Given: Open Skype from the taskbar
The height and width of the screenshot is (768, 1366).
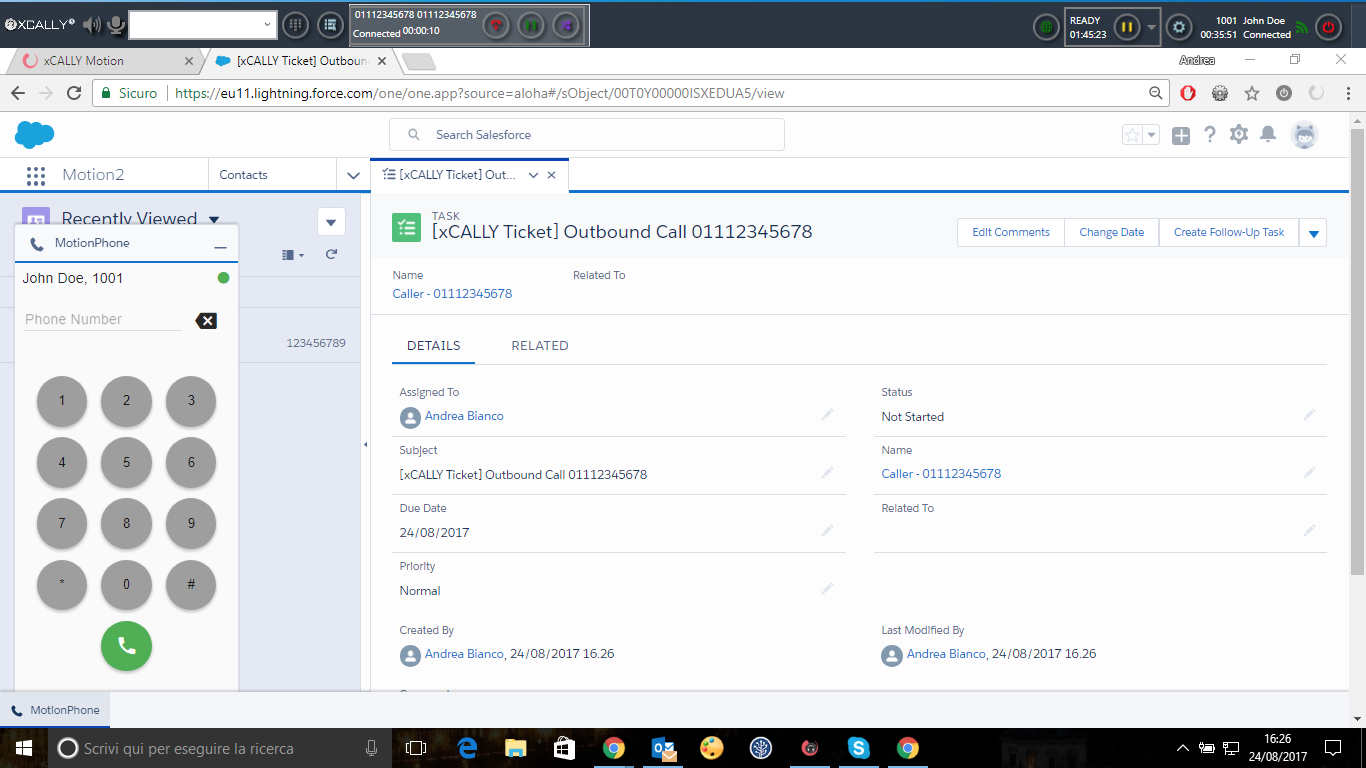Looking at the screenshot, I should (x=858, y=748).
